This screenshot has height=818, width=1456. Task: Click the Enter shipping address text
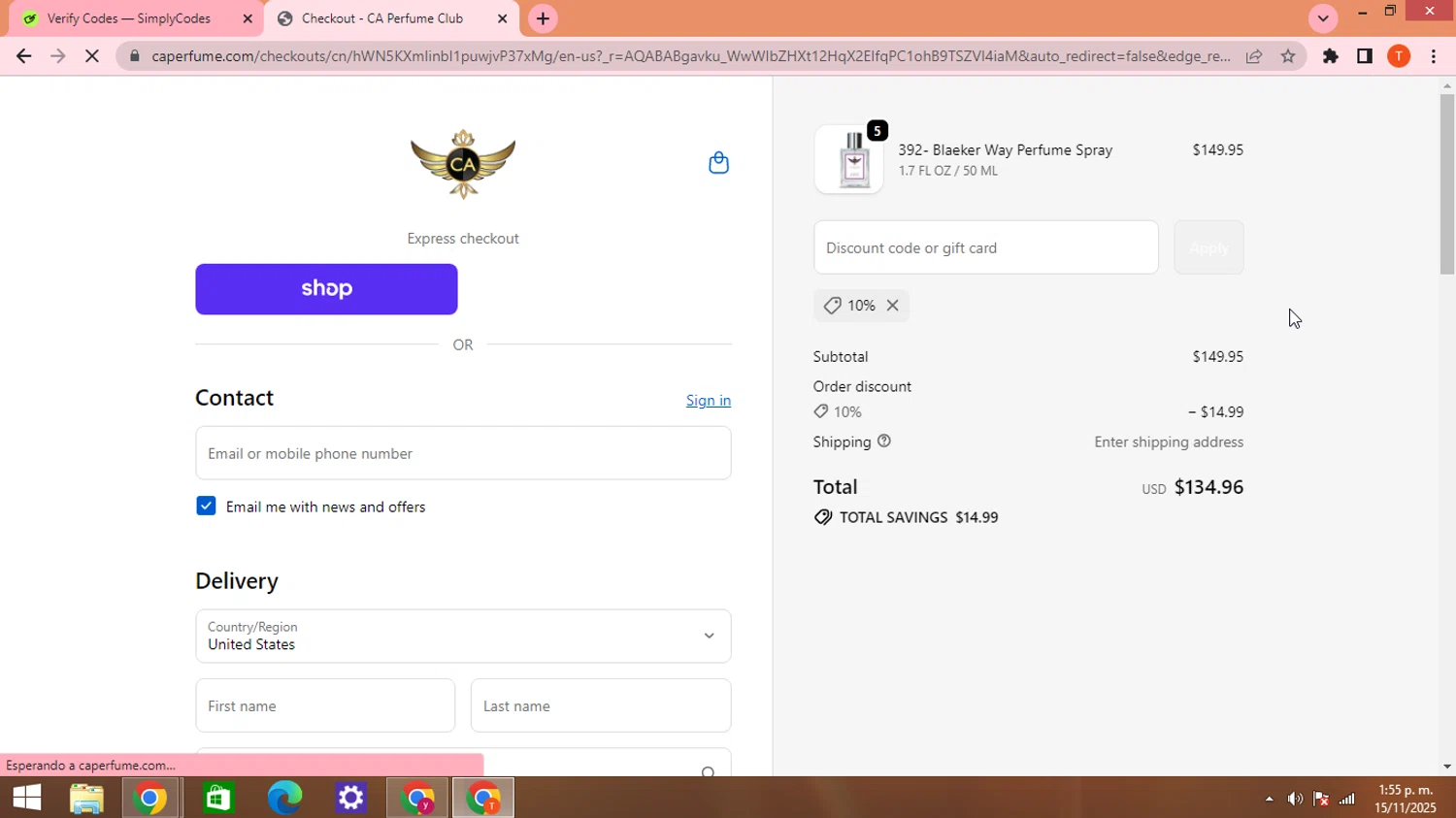(x=1169, y=442)
